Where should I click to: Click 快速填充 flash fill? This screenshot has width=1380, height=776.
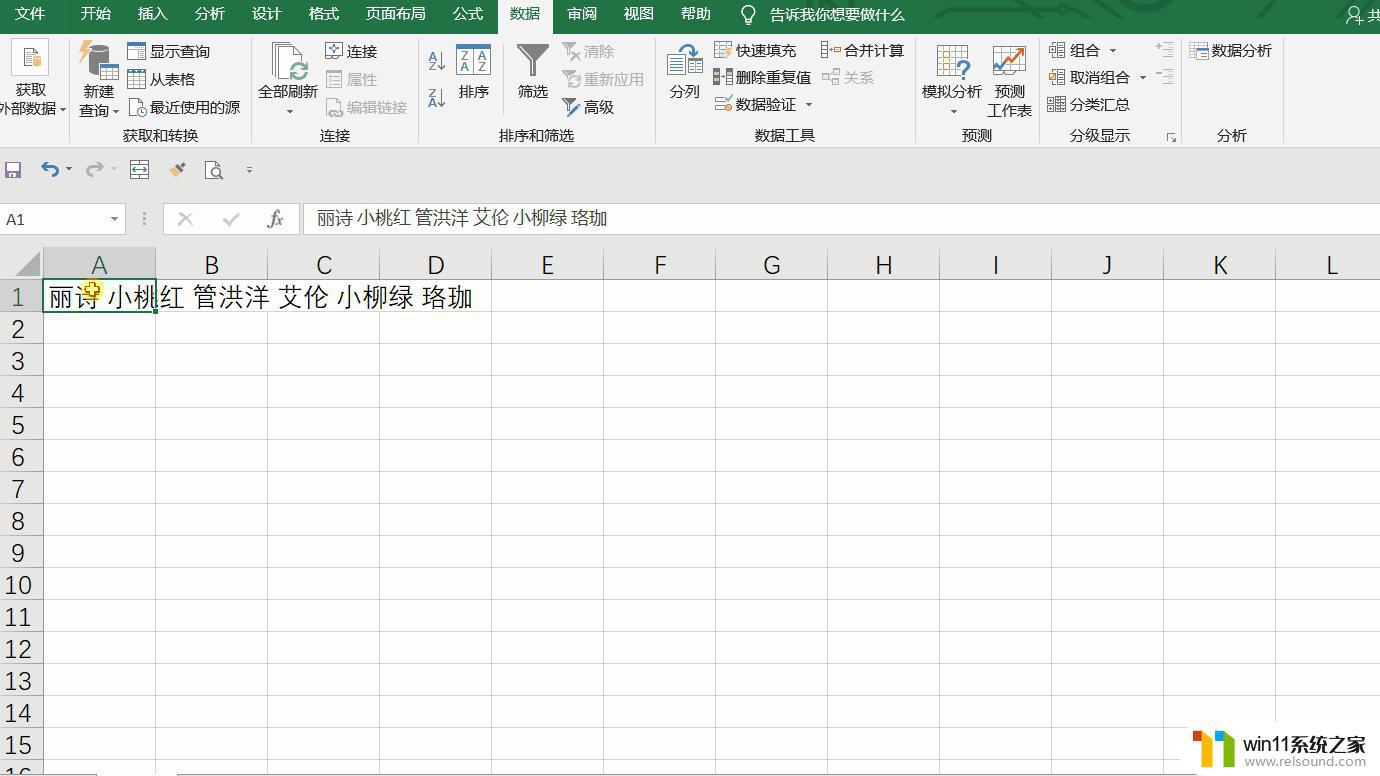(x=755, y=50)
